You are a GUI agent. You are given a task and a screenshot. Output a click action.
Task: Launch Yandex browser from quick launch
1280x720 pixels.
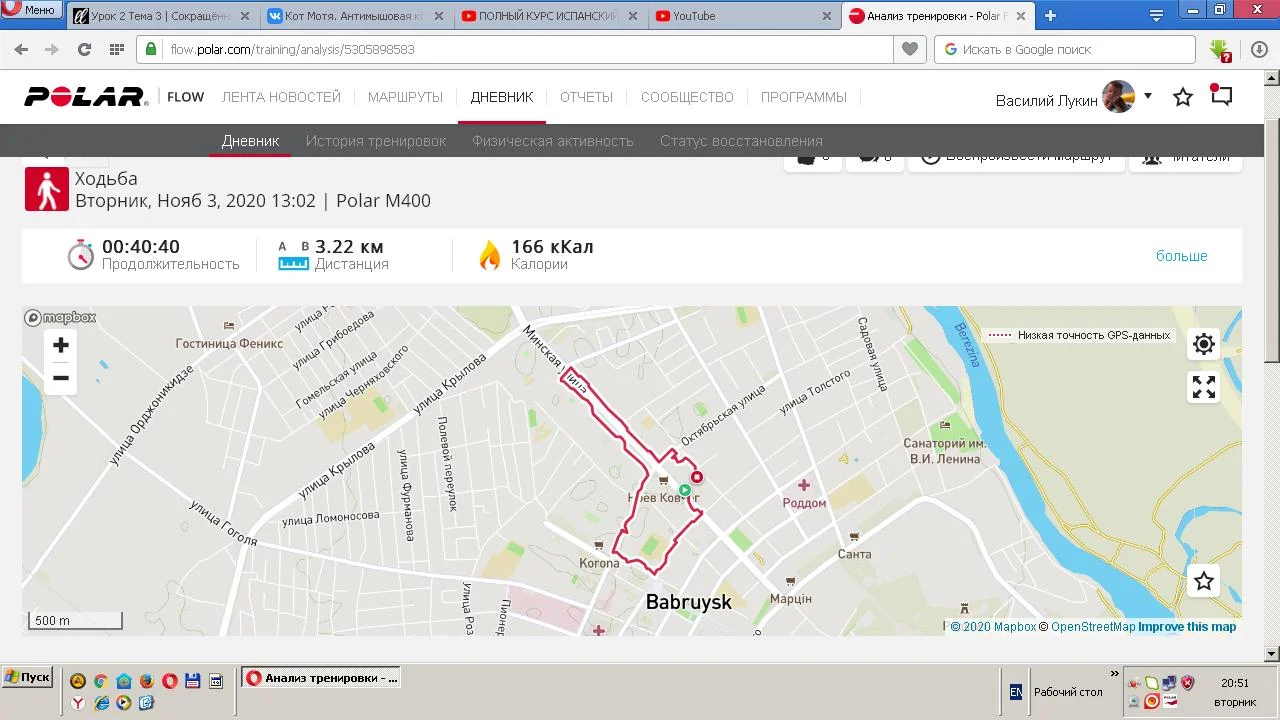pyautogui.click(x=77, y=703)
